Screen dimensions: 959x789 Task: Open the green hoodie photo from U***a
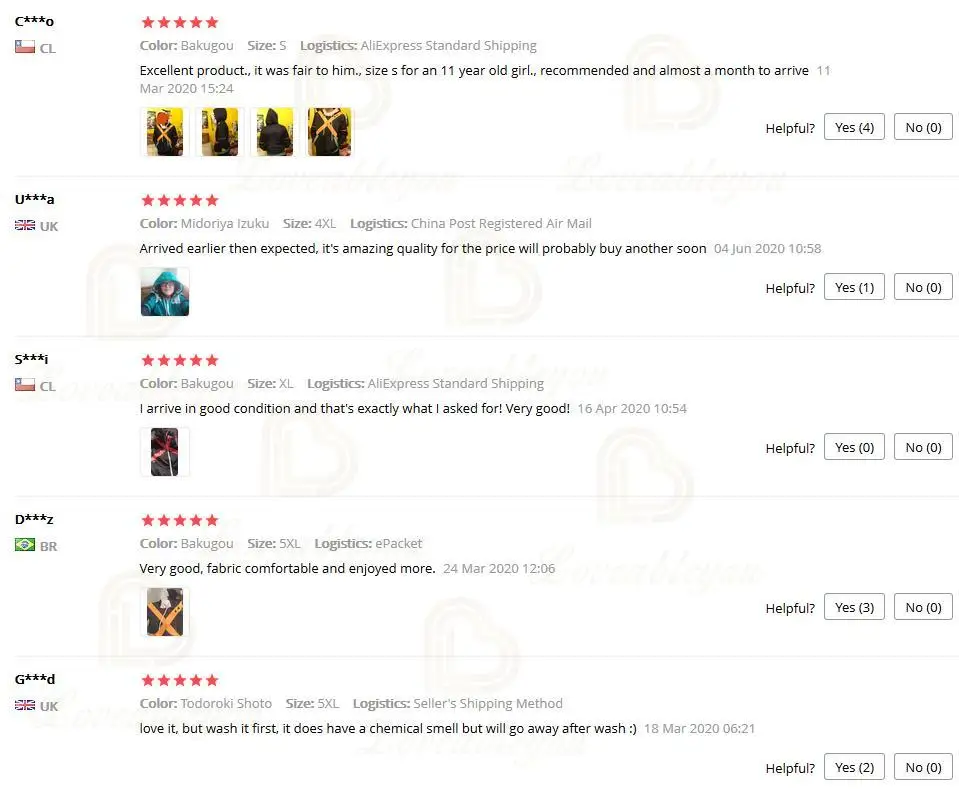(x=165, y=292)
